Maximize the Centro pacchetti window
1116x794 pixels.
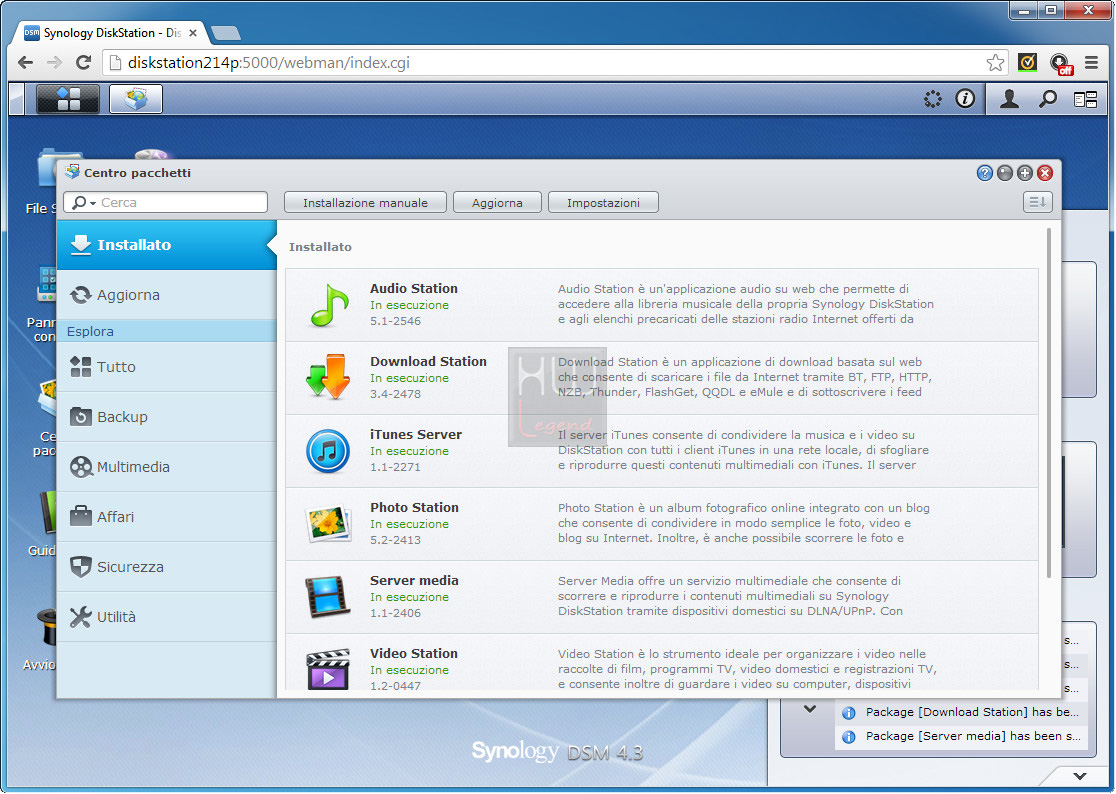click(1024, 173)
